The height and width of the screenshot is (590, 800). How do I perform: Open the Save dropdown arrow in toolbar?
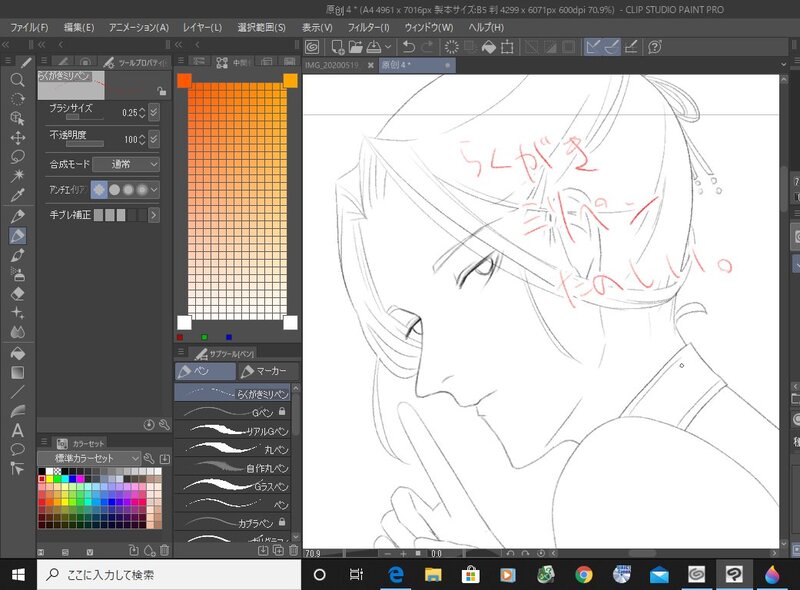coord(388,47)
